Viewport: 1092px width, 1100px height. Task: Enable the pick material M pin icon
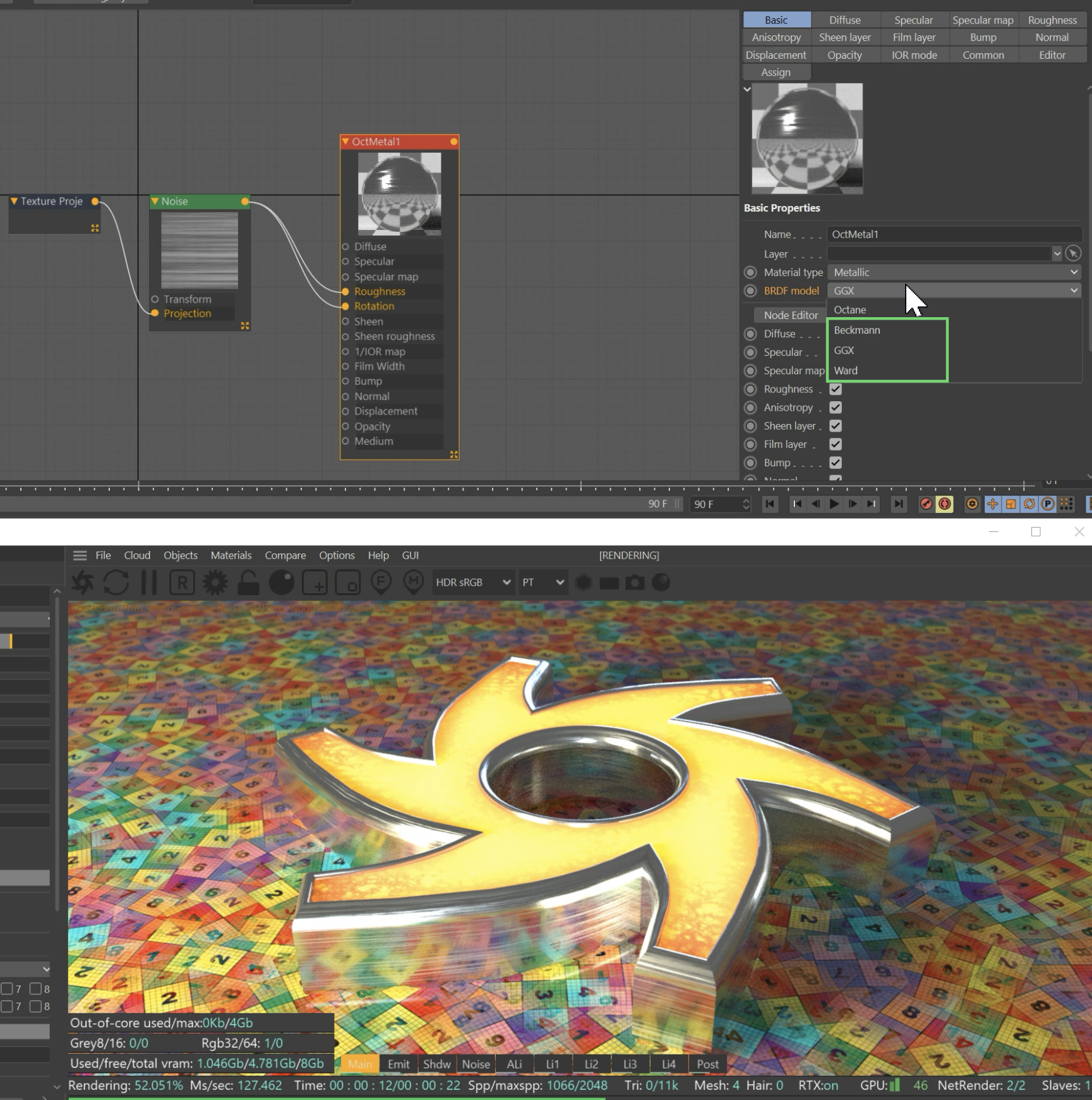[x=414, y=582]
